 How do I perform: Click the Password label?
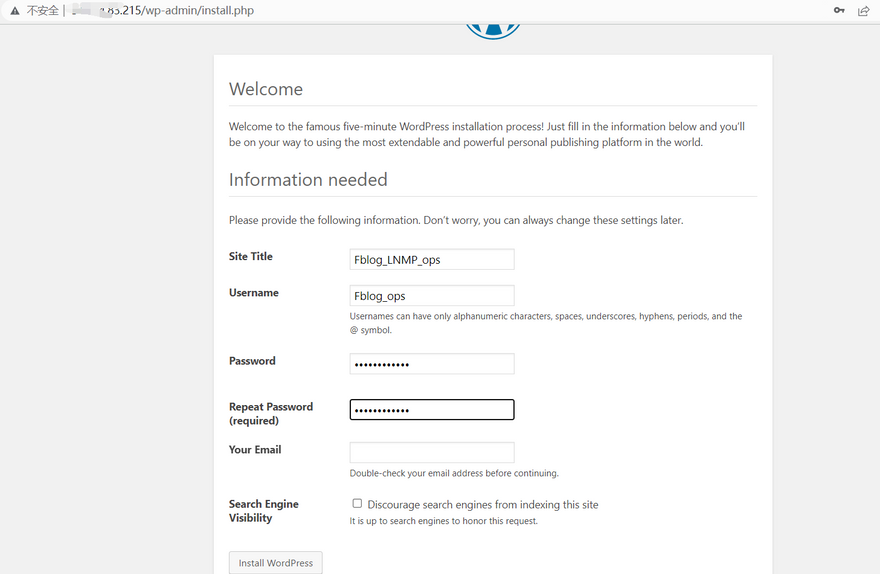[x=252, y=361]
